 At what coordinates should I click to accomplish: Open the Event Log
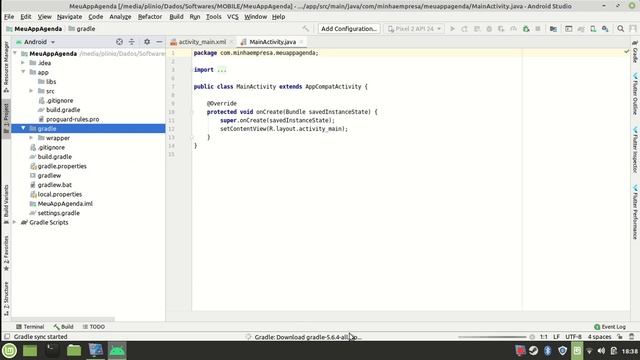pos(610,327)
